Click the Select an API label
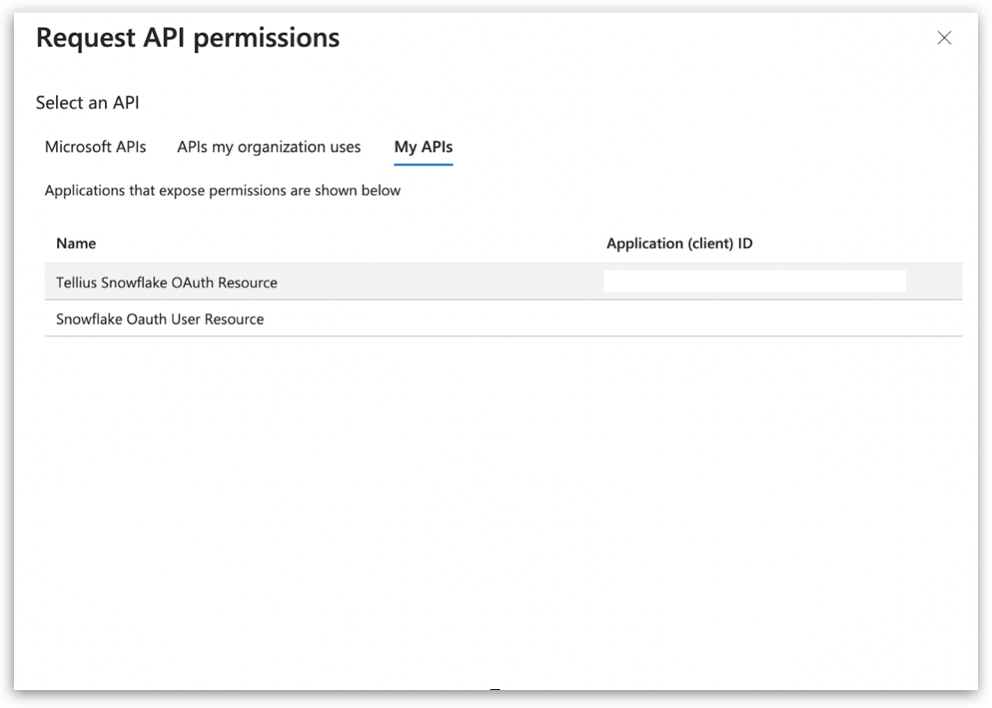The image size is (992, 708). point(87,103)
